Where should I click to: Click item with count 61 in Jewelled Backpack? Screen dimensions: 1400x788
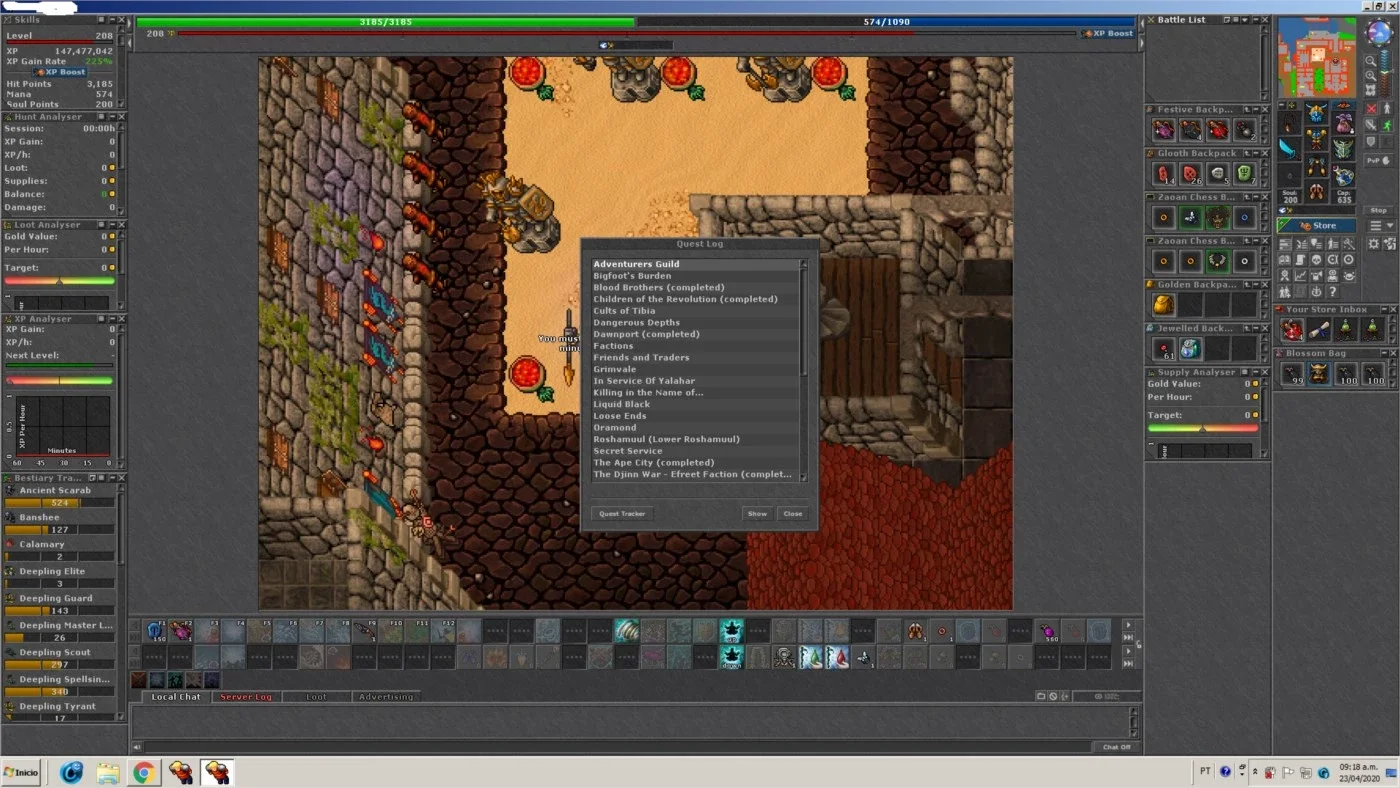pos(1163,349)
